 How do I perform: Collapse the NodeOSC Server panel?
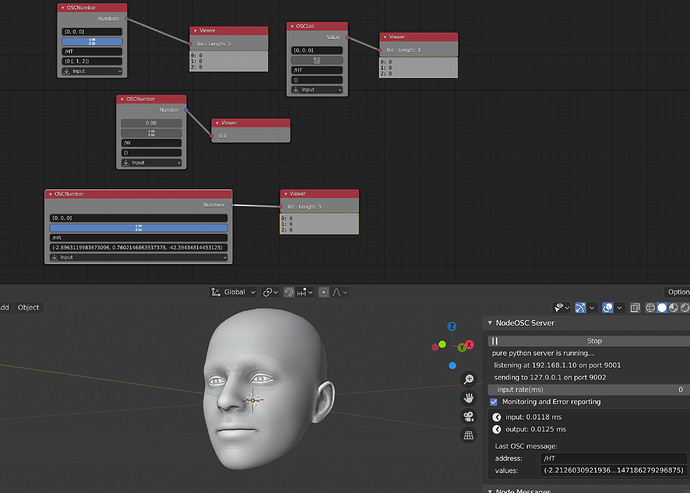[x=490, y=323]
